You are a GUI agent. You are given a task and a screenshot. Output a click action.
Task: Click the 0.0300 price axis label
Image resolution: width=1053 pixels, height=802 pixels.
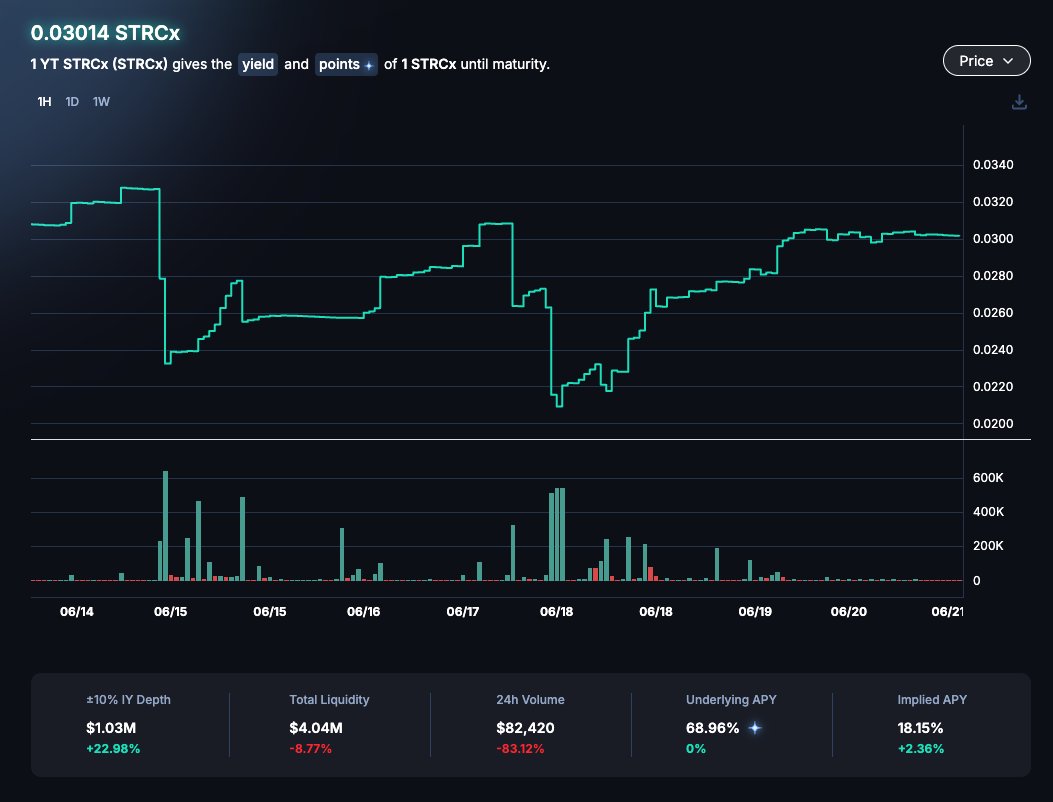pyautogui.click(x=993, y=239)
